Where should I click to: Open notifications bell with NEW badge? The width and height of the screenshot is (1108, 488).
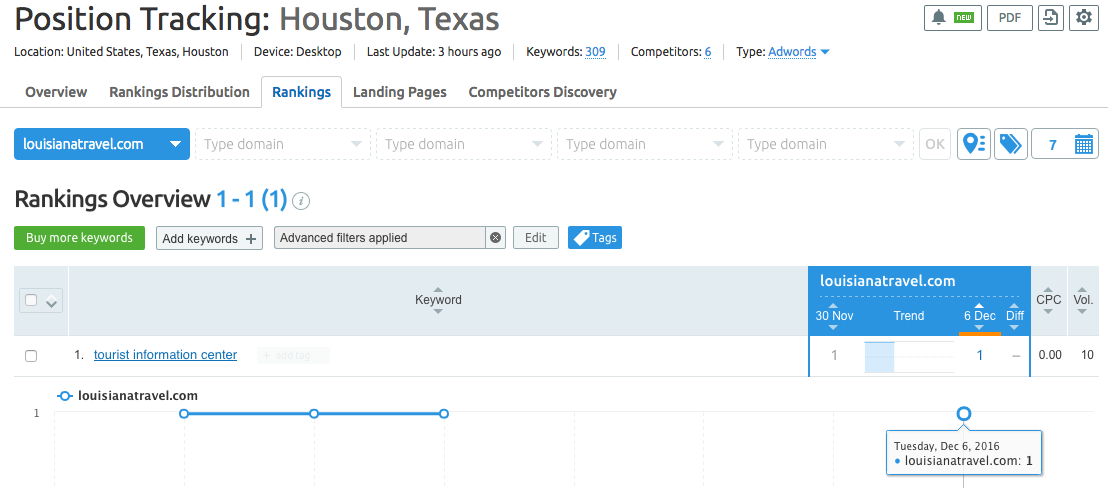pyautogui.click(x=953, y=18)
